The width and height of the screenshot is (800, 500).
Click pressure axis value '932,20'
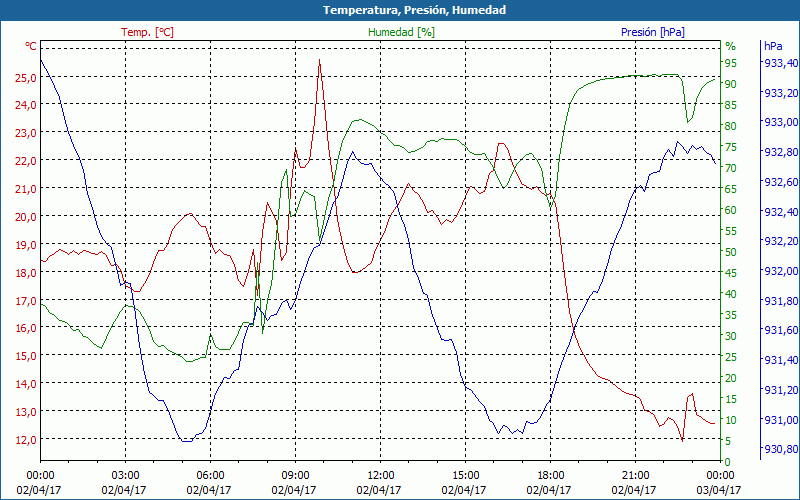tap(781, 241)
